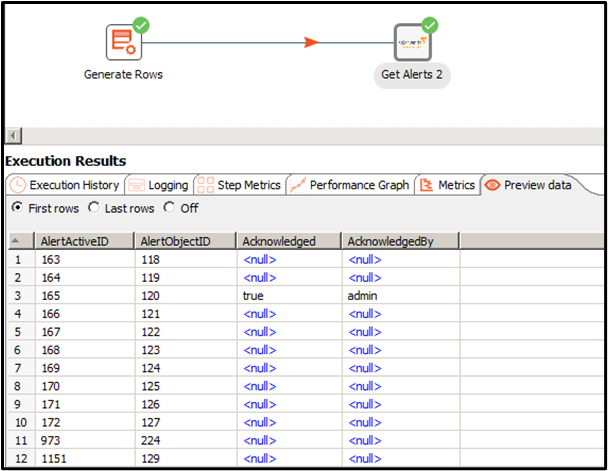The width and height of the screenshot is (608, 471).
Task: Click the table corner icon above row numbers
Action: pyautogui.click(x=18, y=241)
